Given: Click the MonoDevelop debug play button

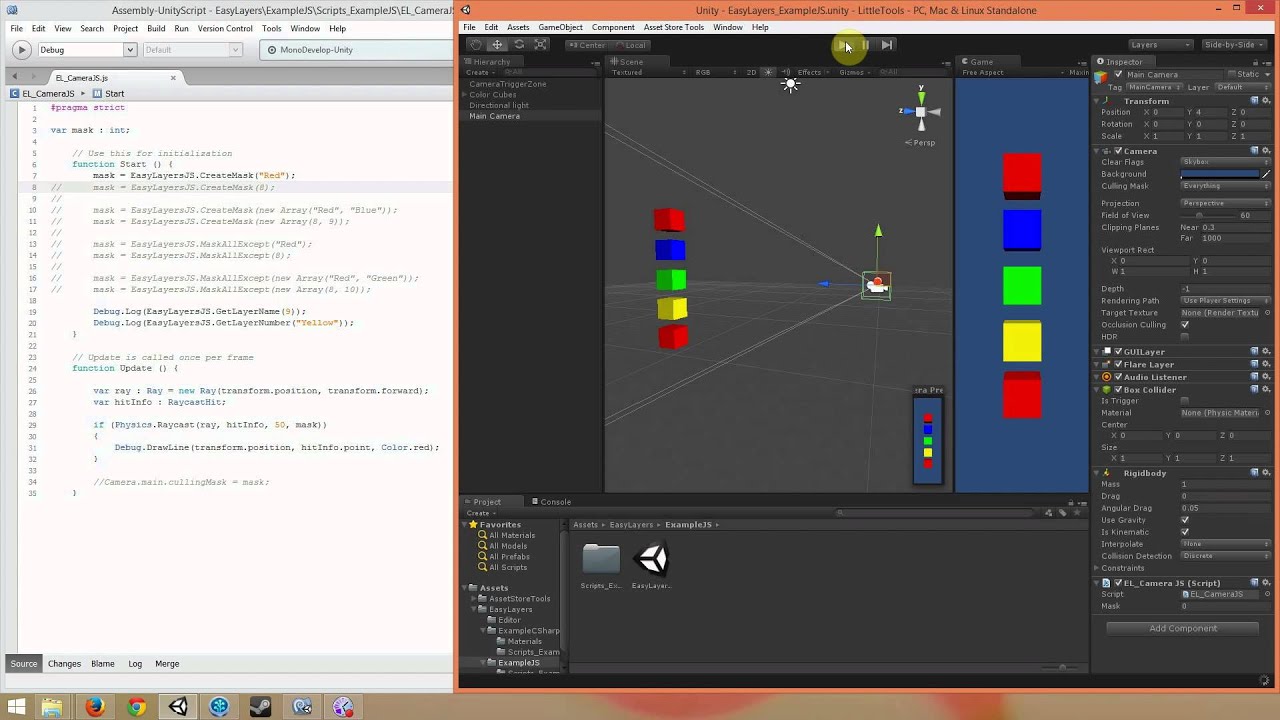Looking at the screenshot, I should 21,49.
